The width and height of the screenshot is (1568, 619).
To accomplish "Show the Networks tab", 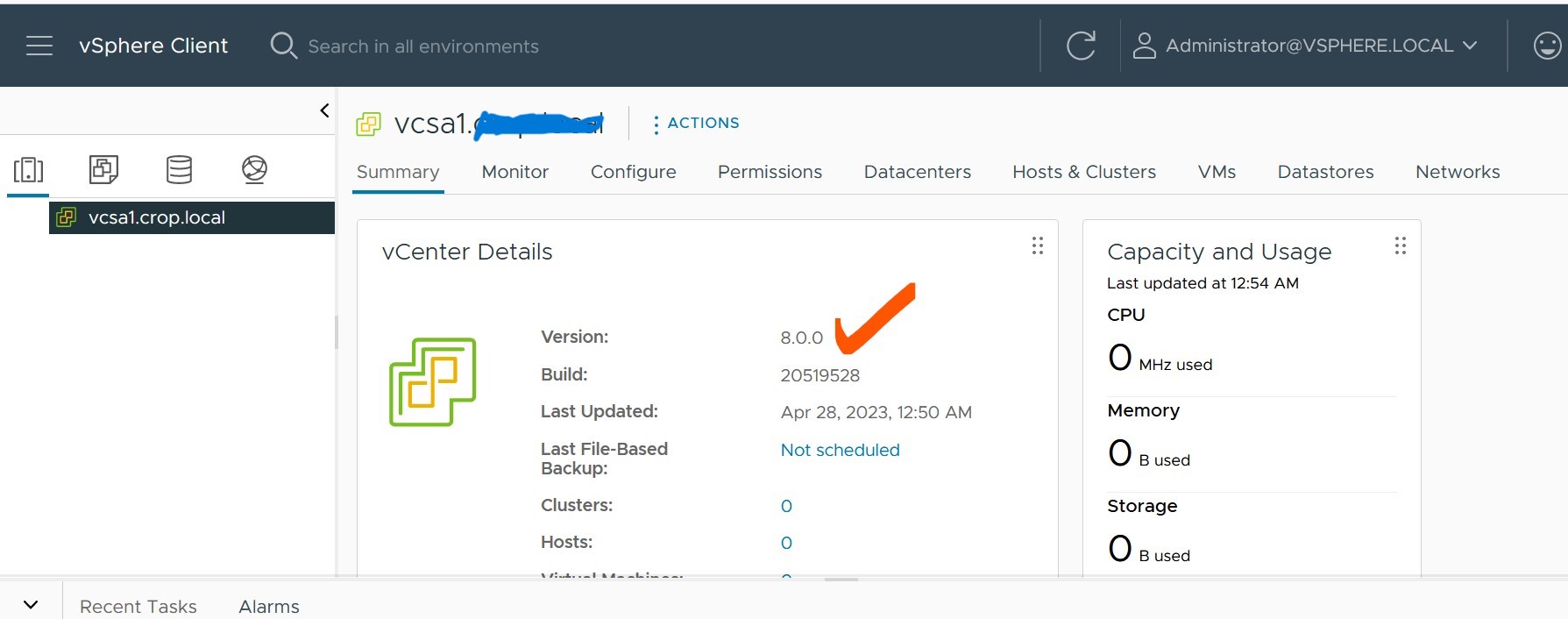I will [1458, 172].
